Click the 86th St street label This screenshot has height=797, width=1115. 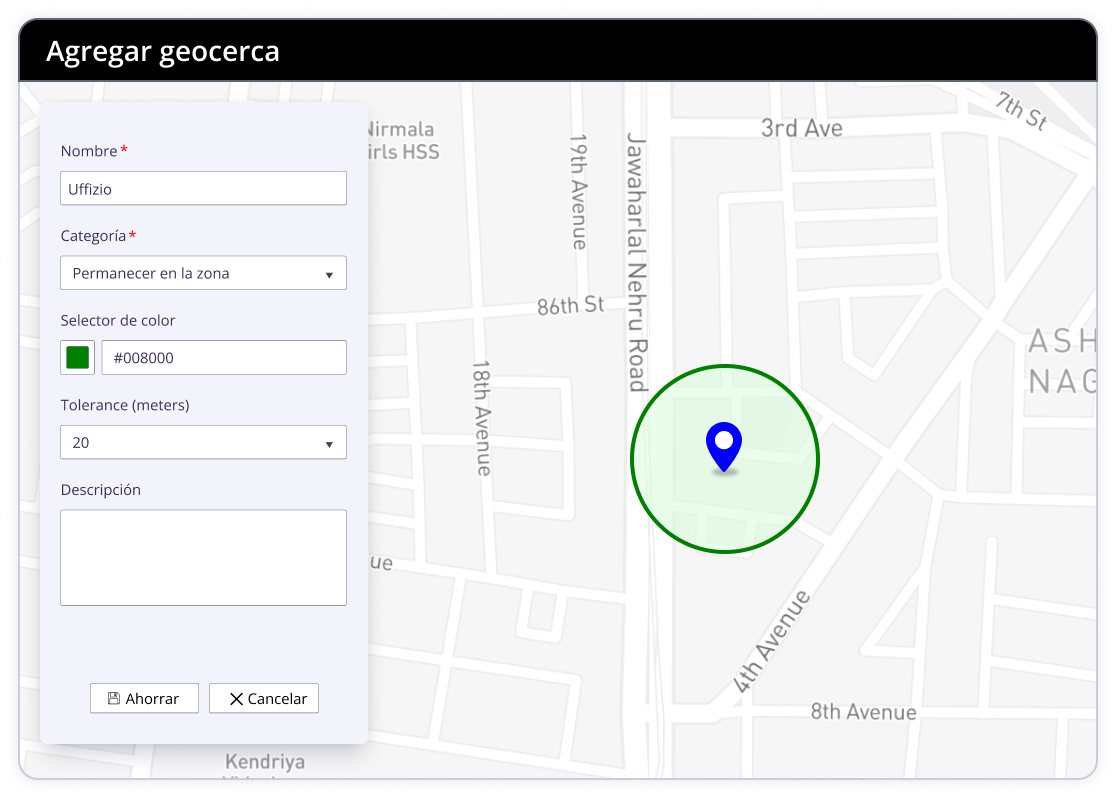click(x=570, y=306)
